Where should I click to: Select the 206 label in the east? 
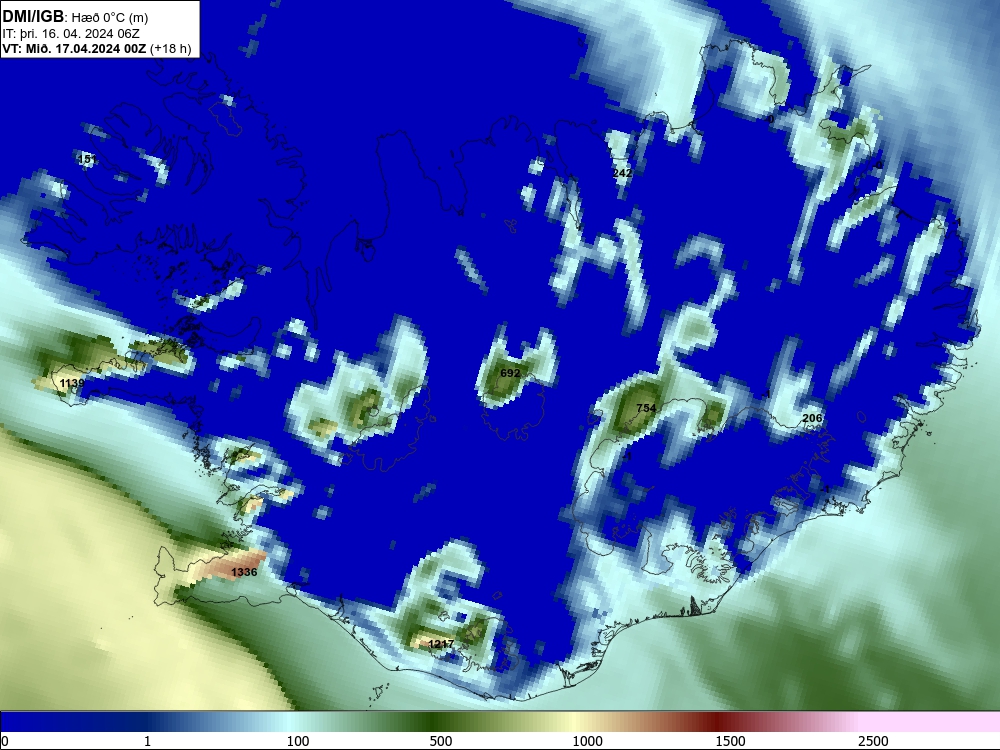coord(812,418)
